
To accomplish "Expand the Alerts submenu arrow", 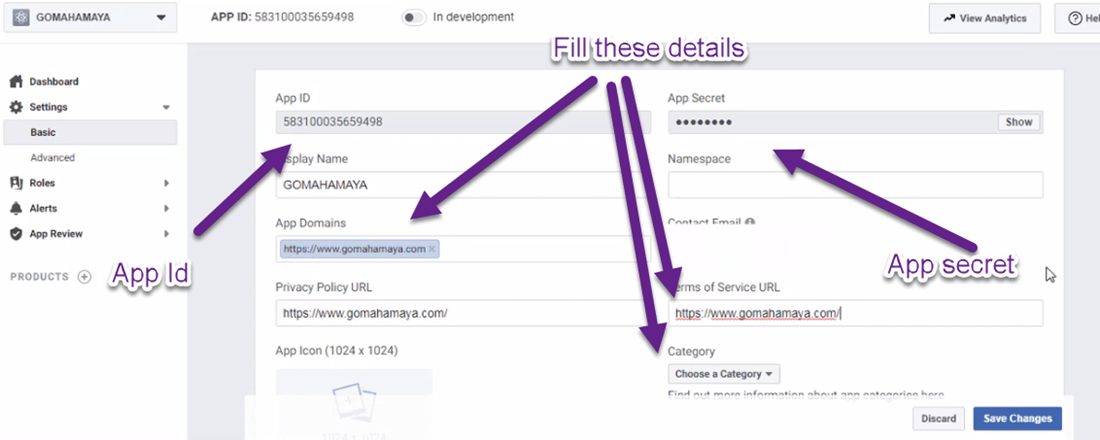I will click(x=166, y=208).
